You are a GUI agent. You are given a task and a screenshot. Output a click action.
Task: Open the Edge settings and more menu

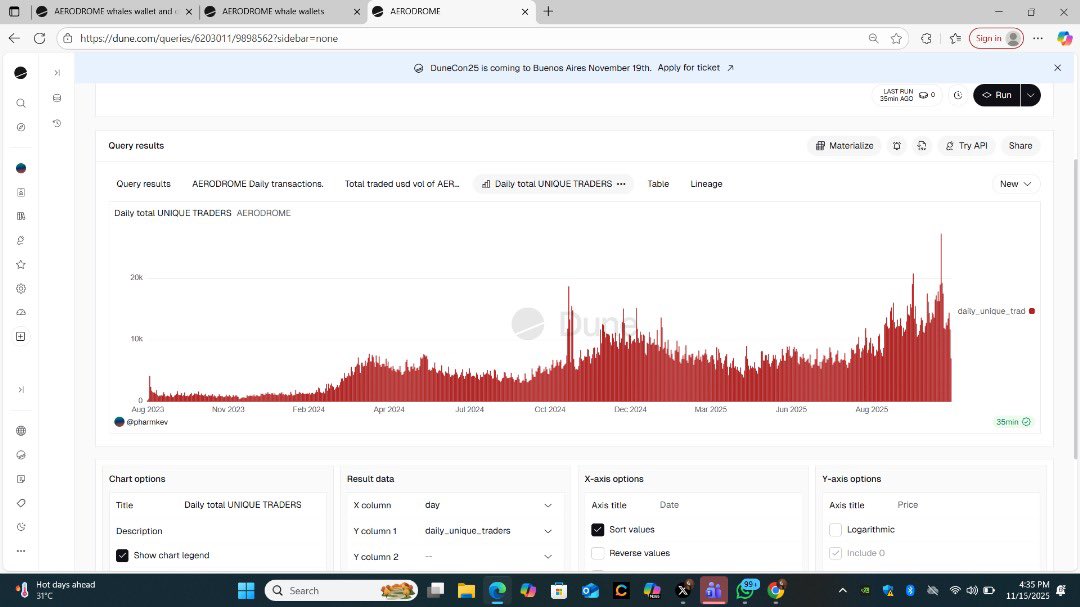click(x=1038, y=39)
